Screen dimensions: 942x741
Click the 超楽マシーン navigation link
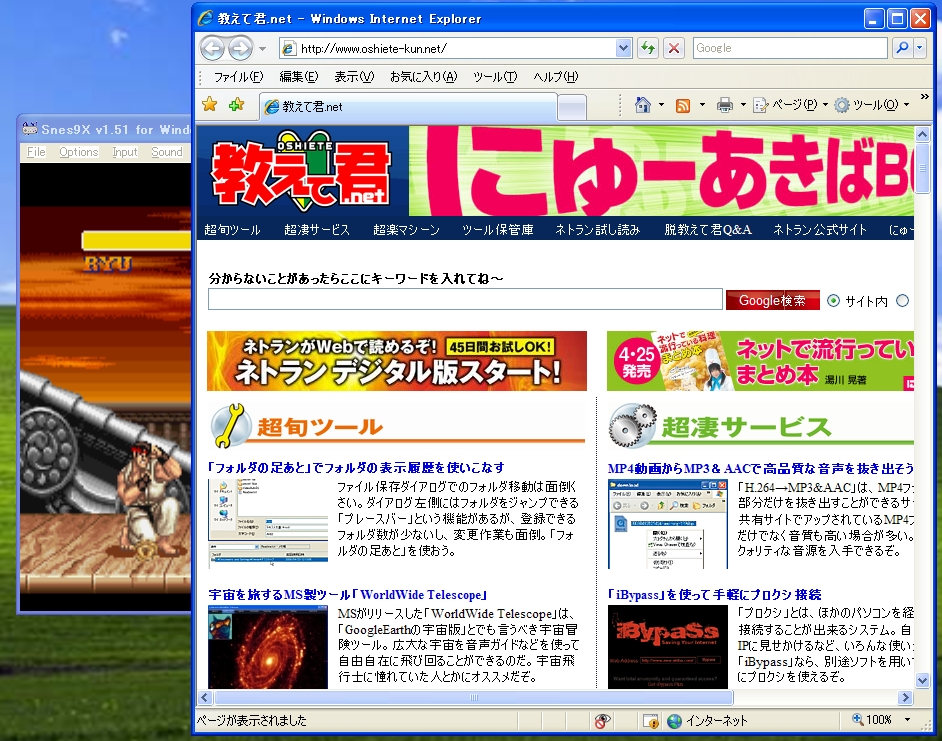click(406, 230)
